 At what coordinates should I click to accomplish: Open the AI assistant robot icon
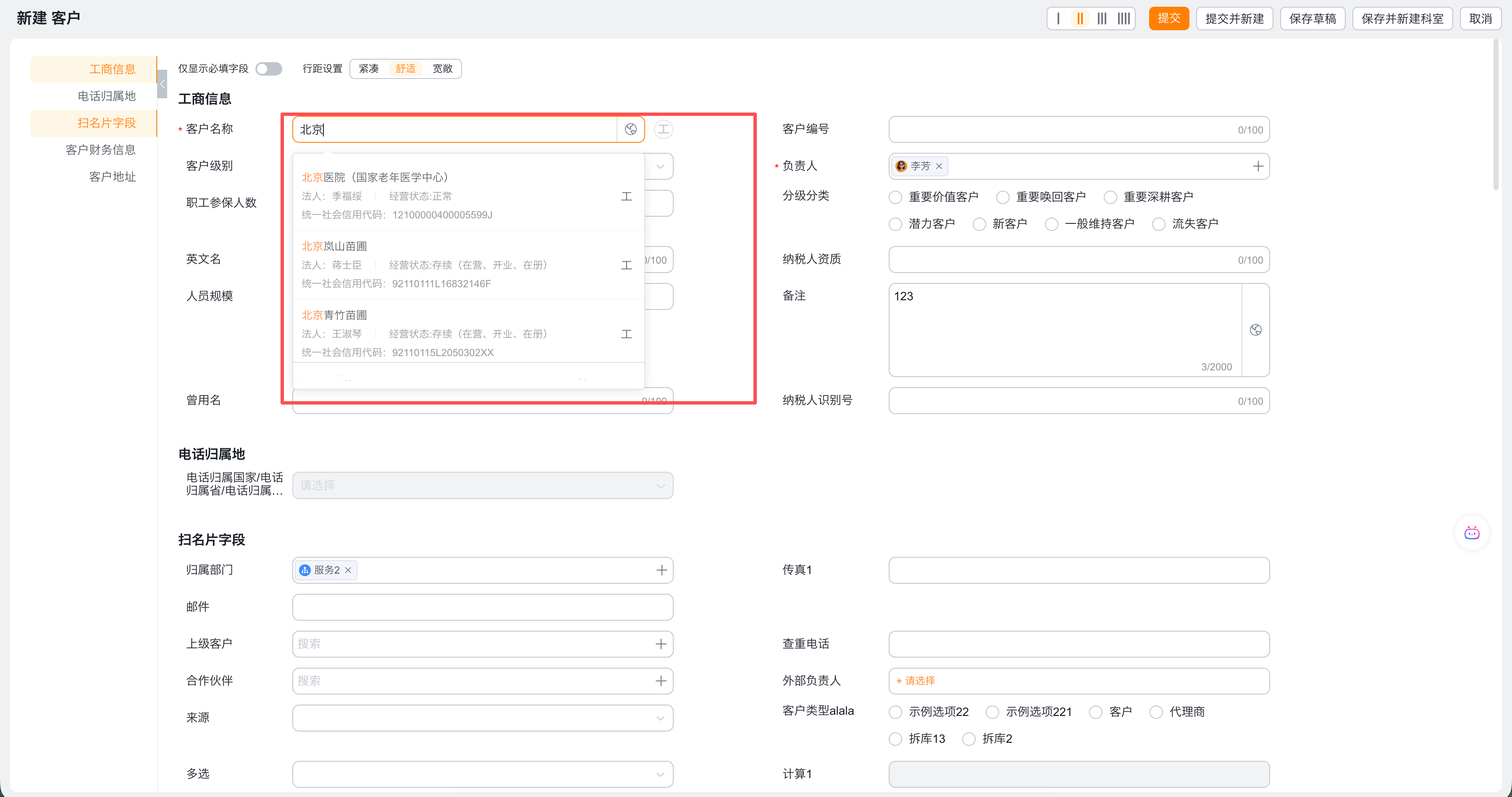(x=1472, y=533)
